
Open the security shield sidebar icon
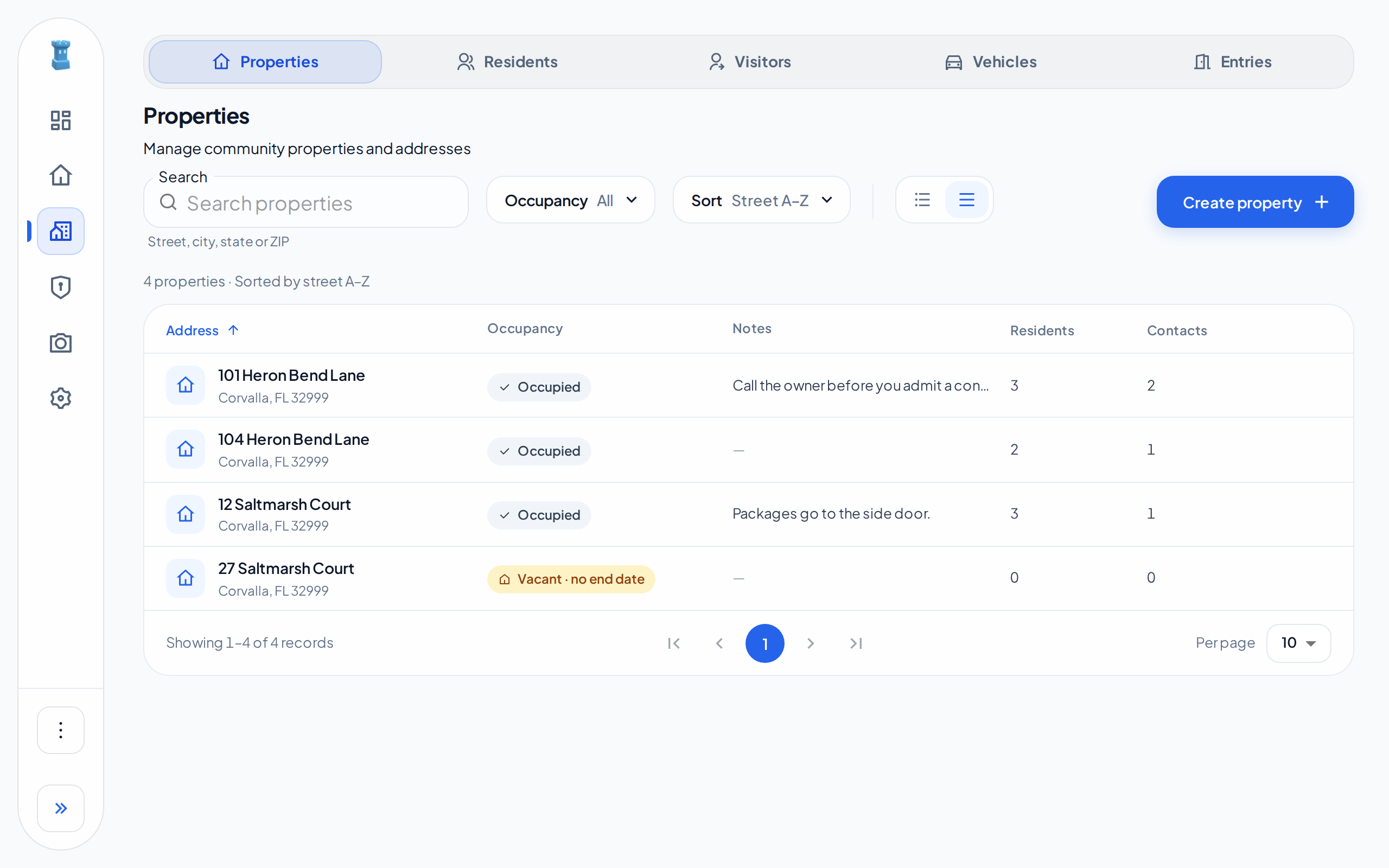(x=60, y=287)
